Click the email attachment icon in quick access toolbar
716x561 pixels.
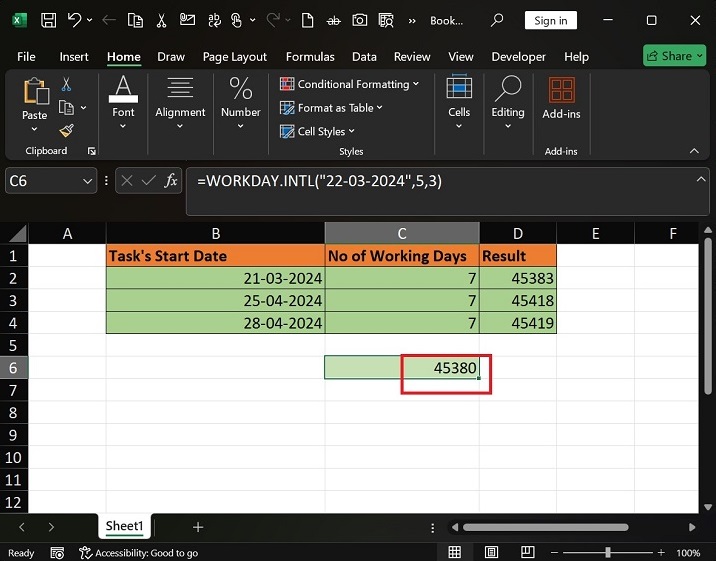coord(187,20)
